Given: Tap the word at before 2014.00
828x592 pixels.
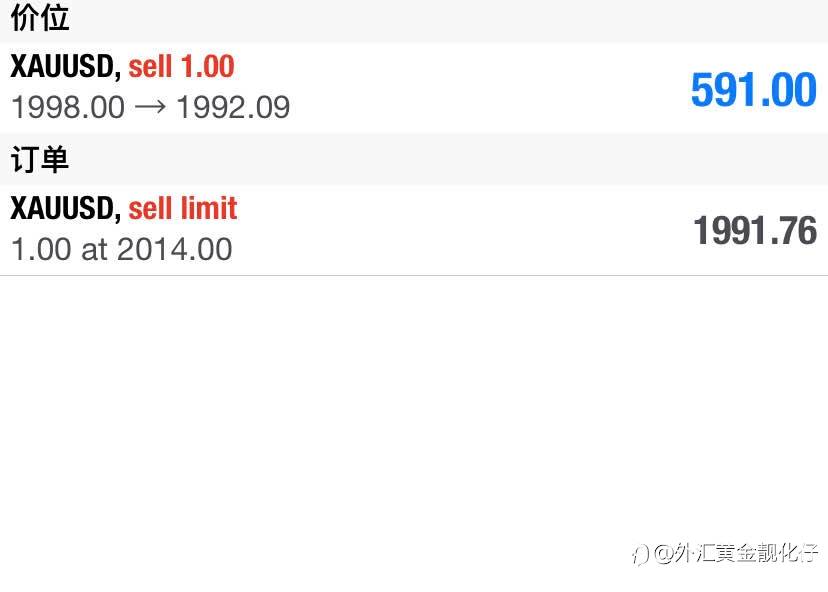Looking at the screenshot, I should point(94,250).
